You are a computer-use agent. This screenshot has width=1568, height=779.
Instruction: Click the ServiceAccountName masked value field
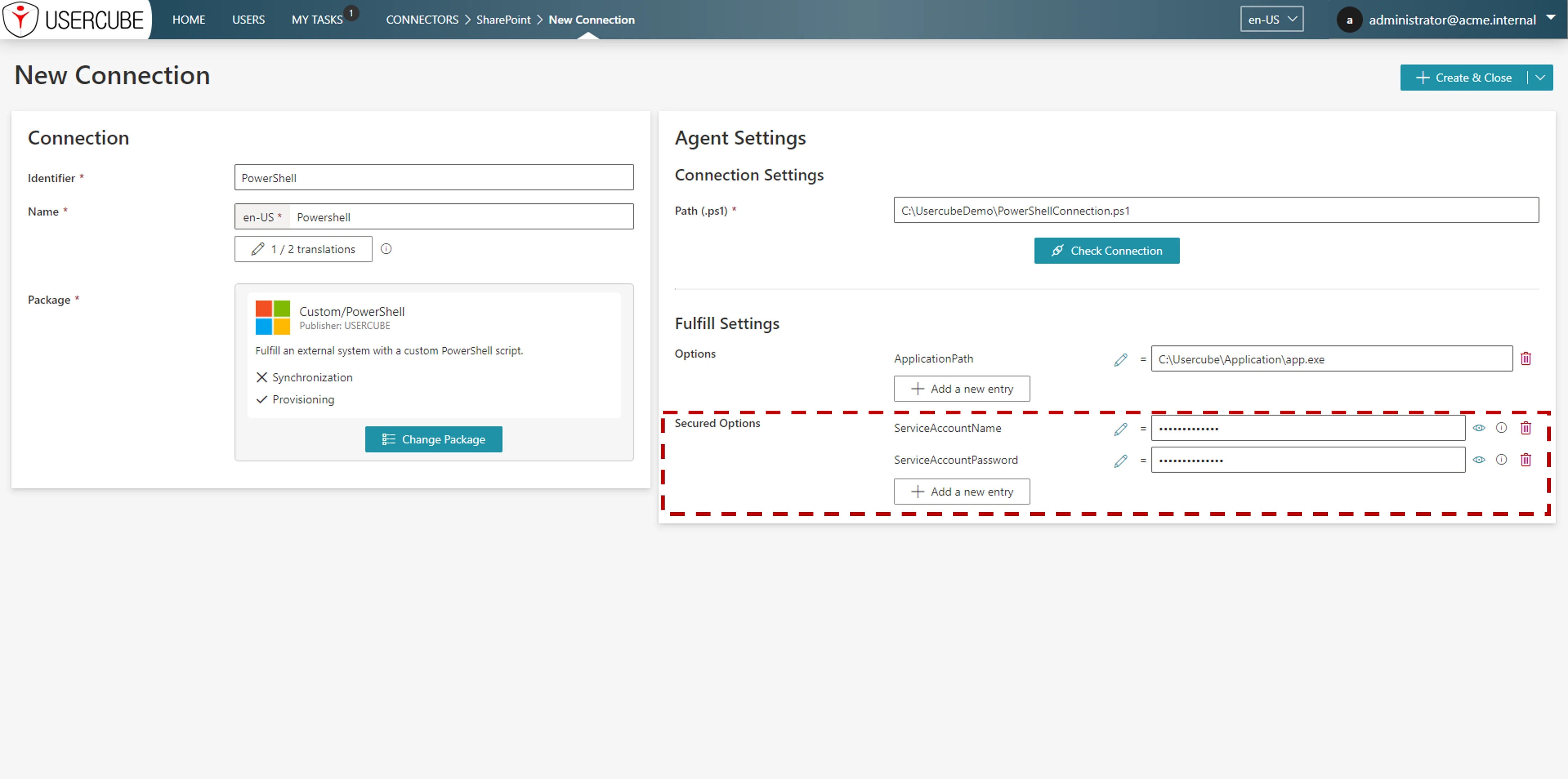[1308, 428]
